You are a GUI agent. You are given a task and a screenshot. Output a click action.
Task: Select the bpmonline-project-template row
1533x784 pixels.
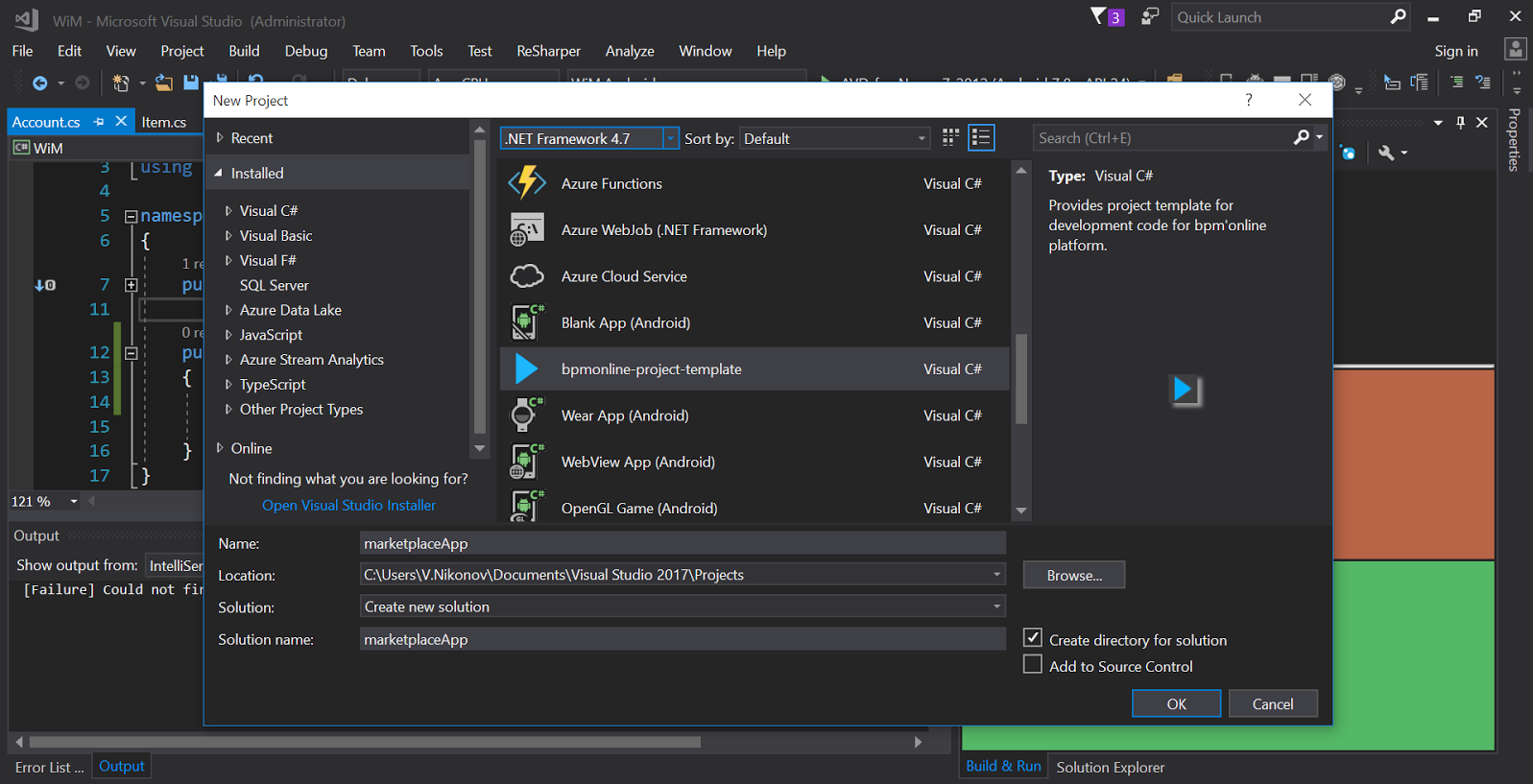pos(755,369)
